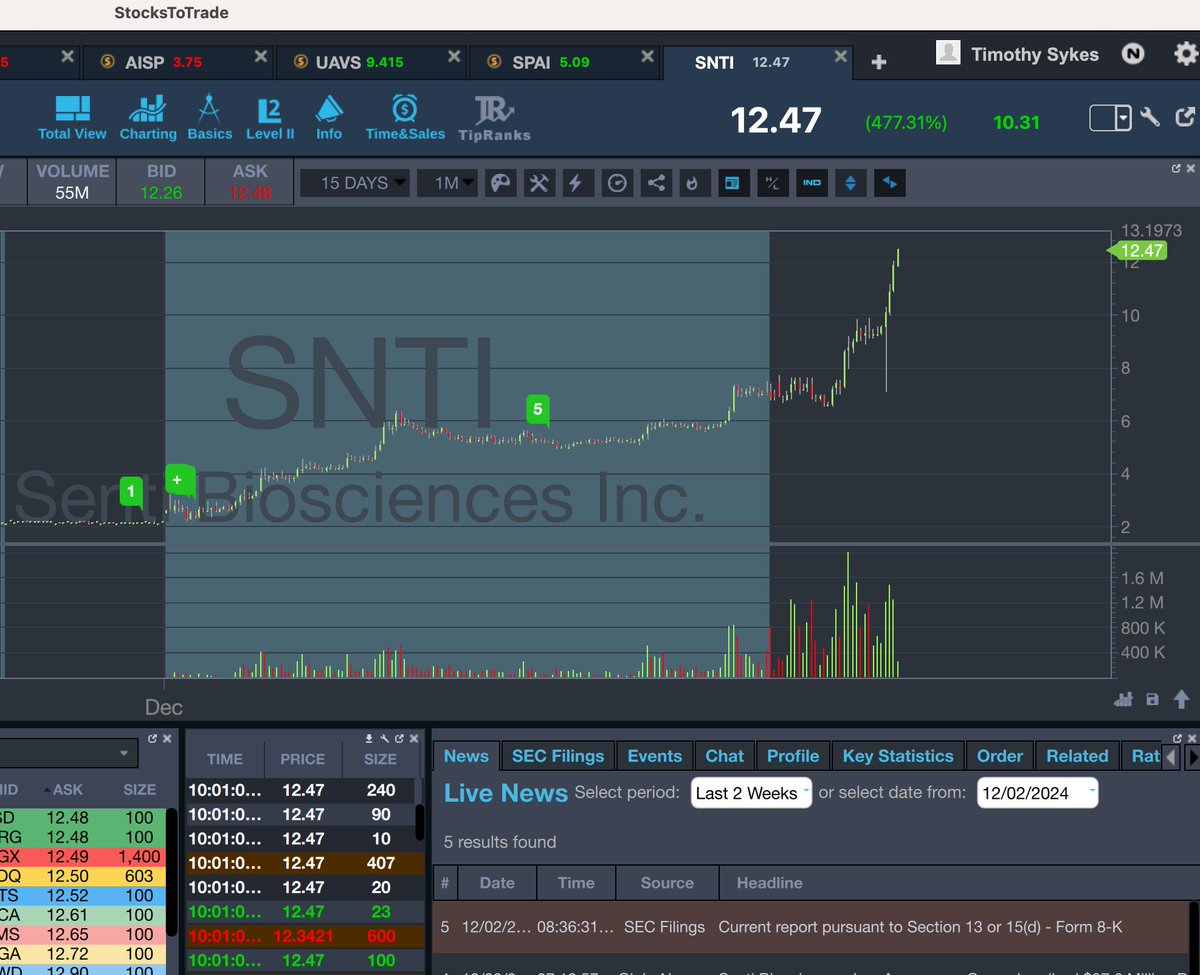Close the SNTI ticker tab
This screenshot has width=1200, height=975.
tap(841, 58)
